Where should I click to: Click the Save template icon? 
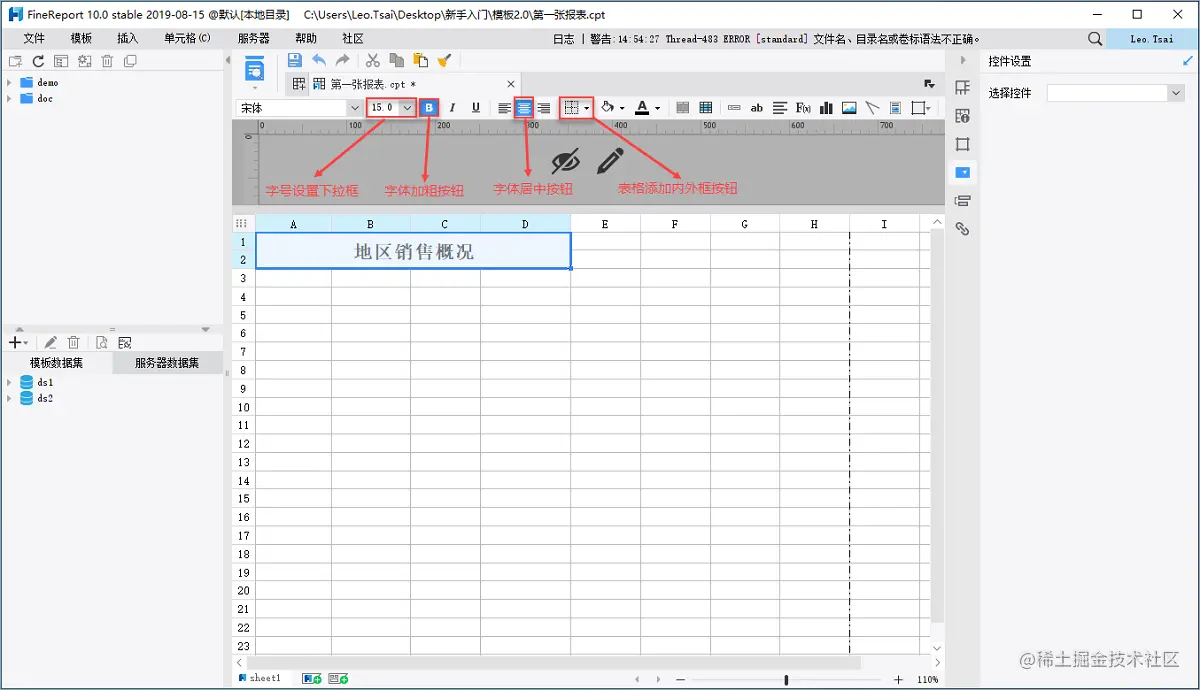[295, 60]
